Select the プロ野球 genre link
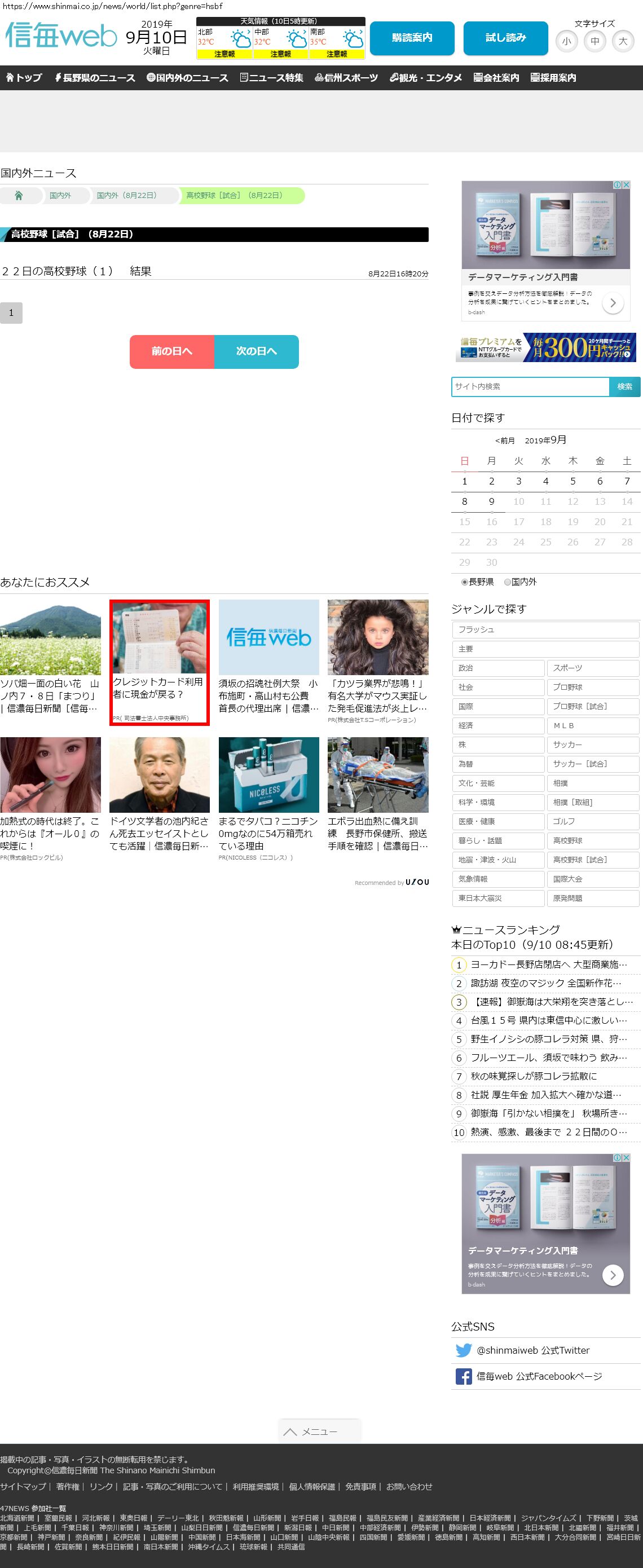Viewport: 643px width, 1568px height. pyautogui.click(x=592, y=687)
